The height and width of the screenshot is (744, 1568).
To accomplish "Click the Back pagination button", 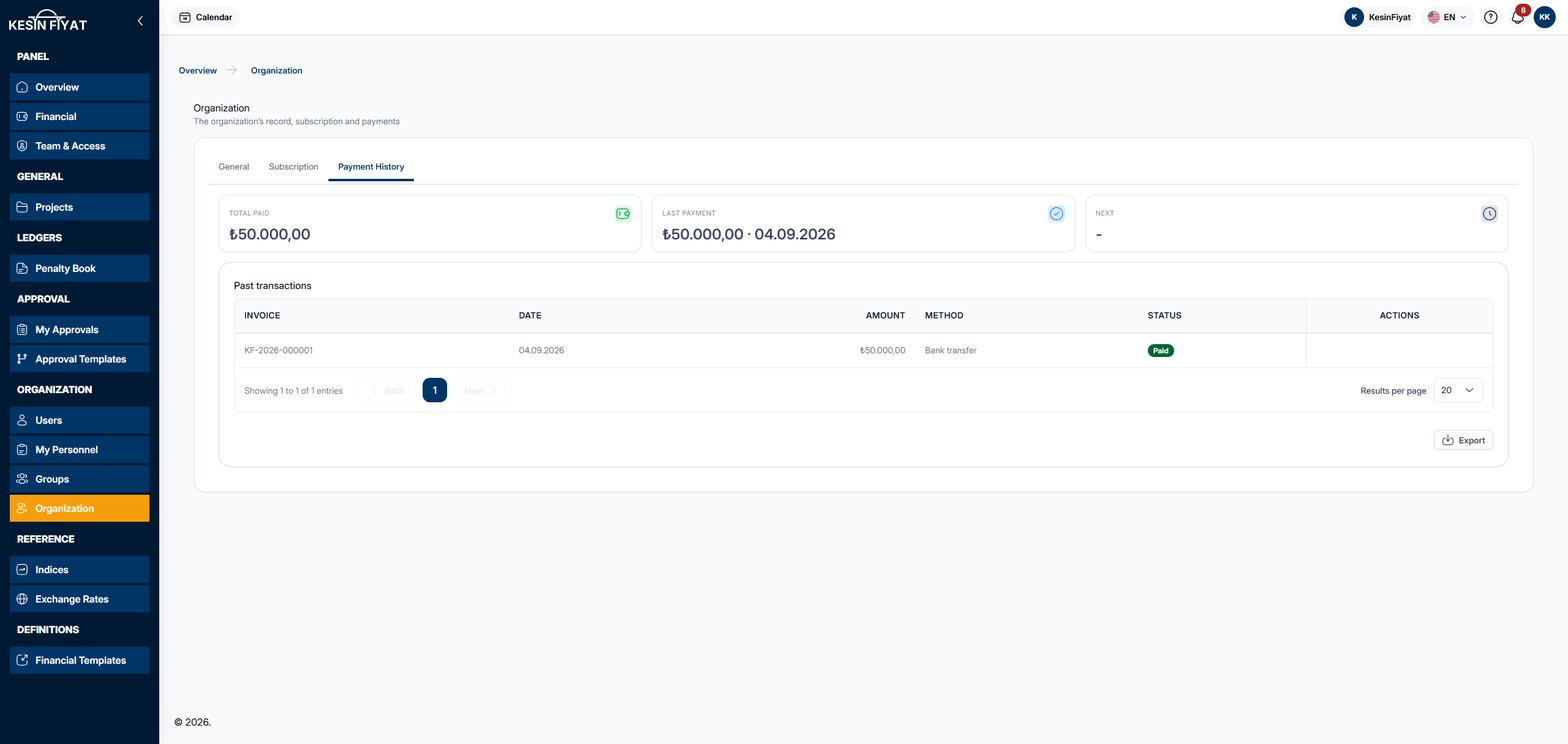I will 387,390.
